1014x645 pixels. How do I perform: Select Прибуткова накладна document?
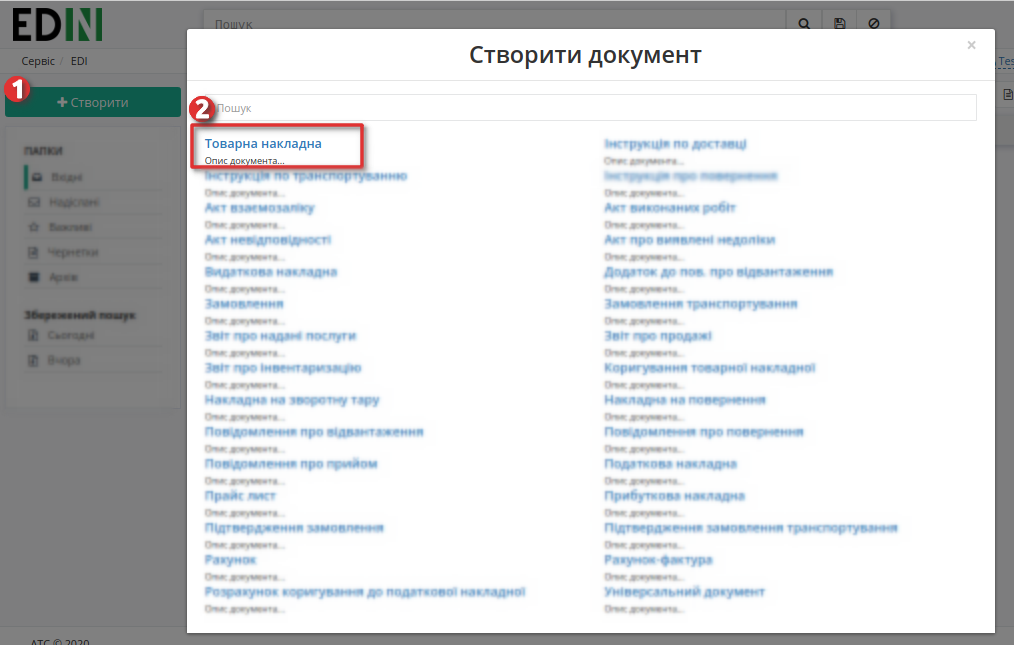[x=674, y=496]
